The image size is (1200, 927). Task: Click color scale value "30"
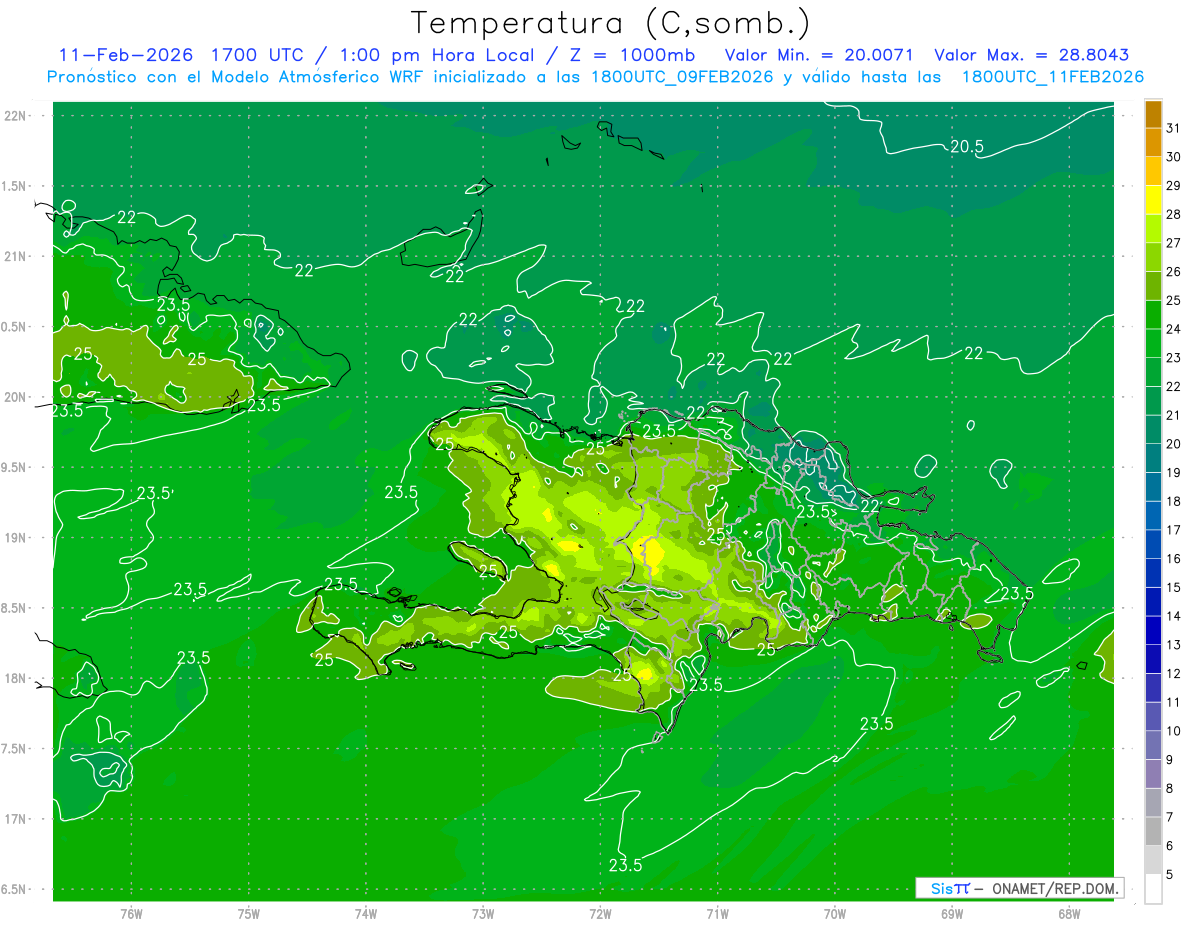1174,157
